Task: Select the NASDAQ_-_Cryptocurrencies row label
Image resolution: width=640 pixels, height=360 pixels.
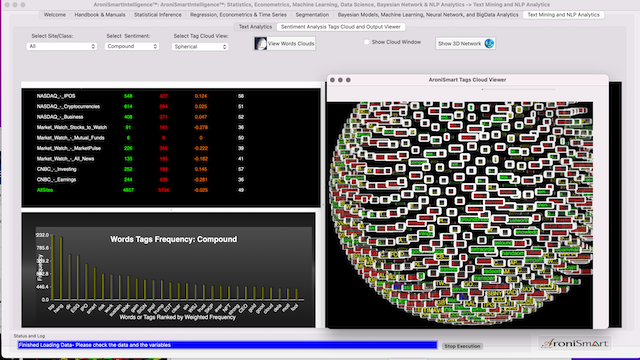Action: tap(68, 107)
